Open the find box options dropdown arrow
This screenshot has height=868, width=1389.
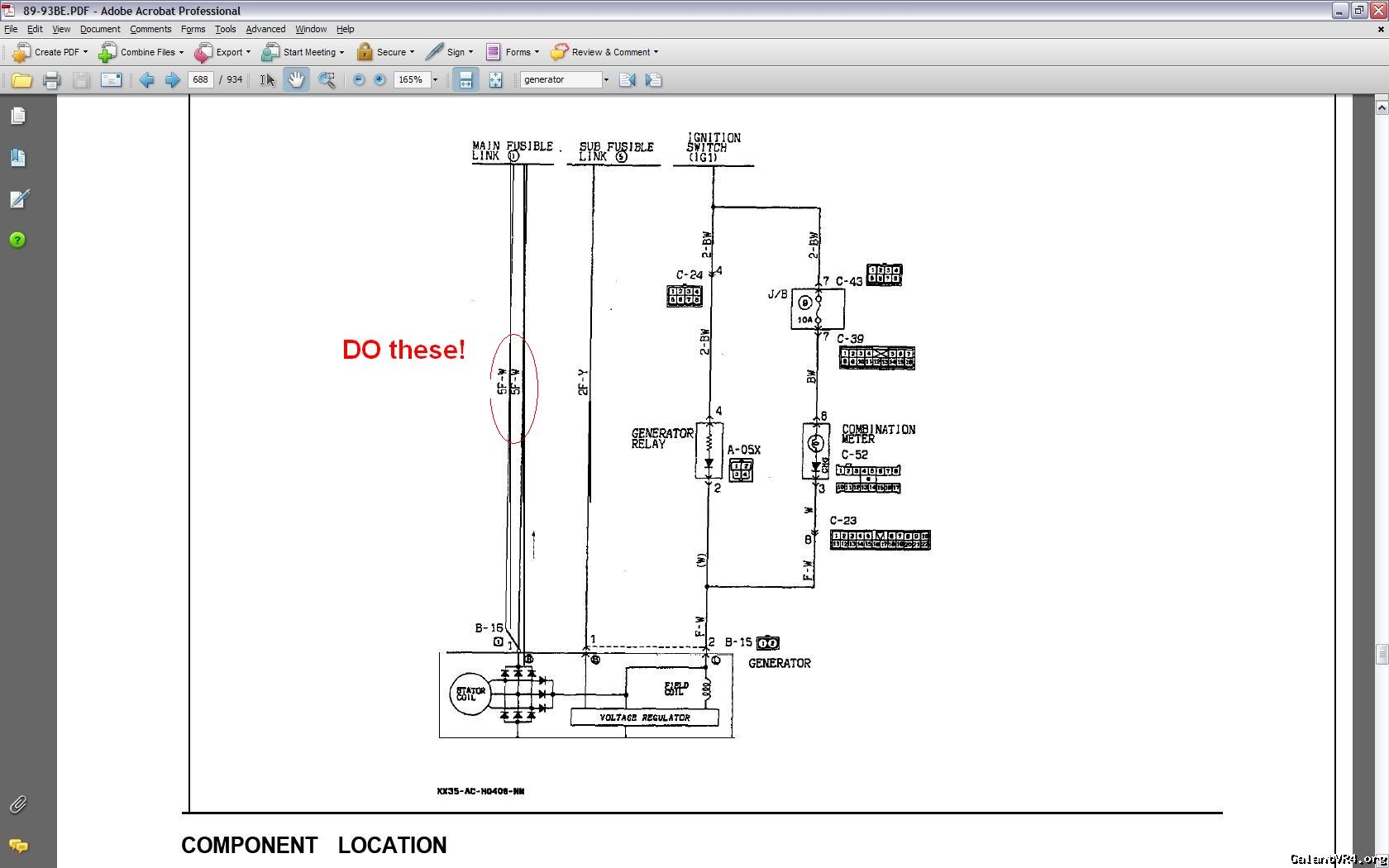(x=606, y=80)
